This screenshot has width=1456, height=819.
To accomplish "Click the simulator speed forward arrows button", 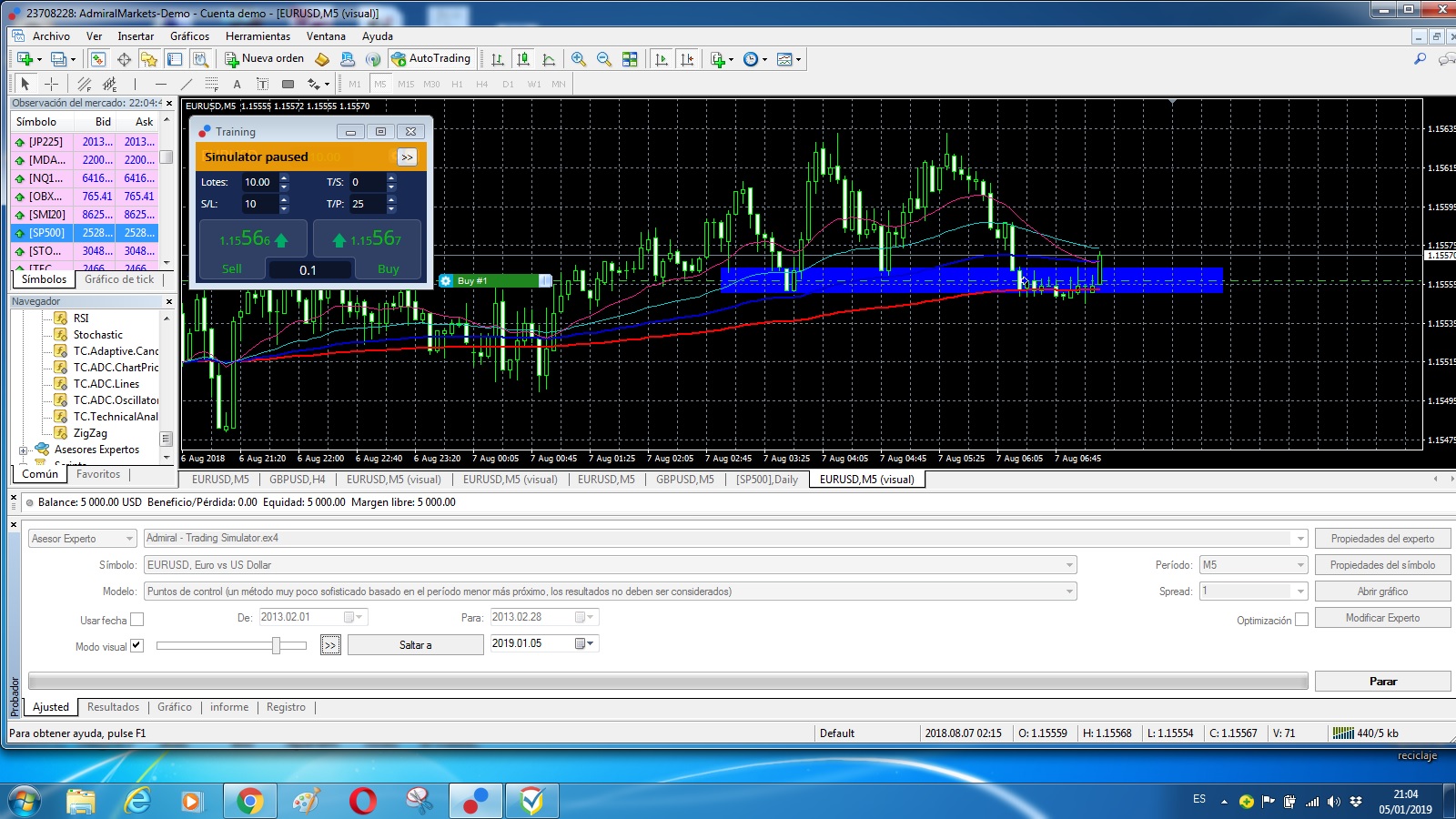I will tap(407, 157).
